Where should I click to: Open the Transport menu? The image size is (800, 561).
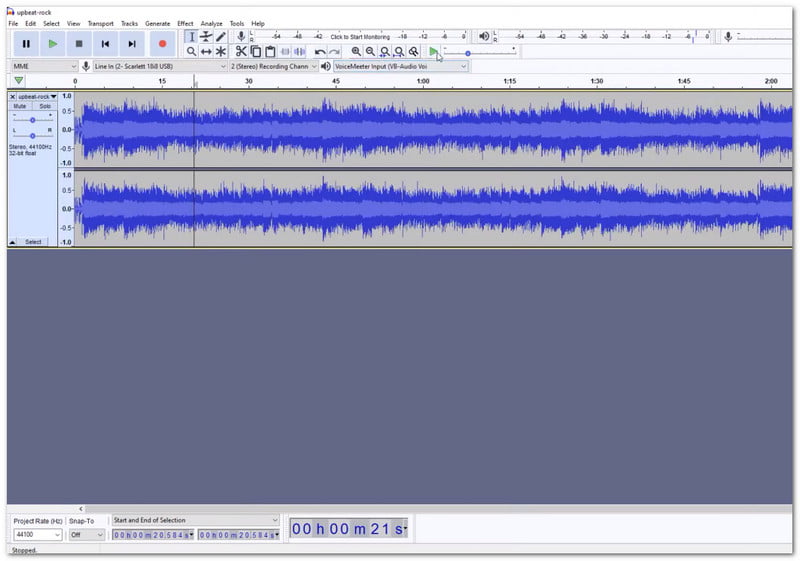tap(101, 23)
